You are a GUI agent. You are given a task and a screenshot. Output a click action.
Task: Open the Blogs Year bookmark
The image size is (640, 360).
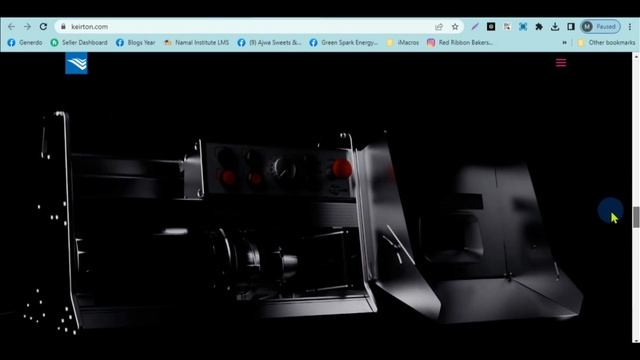coord(136,42)
